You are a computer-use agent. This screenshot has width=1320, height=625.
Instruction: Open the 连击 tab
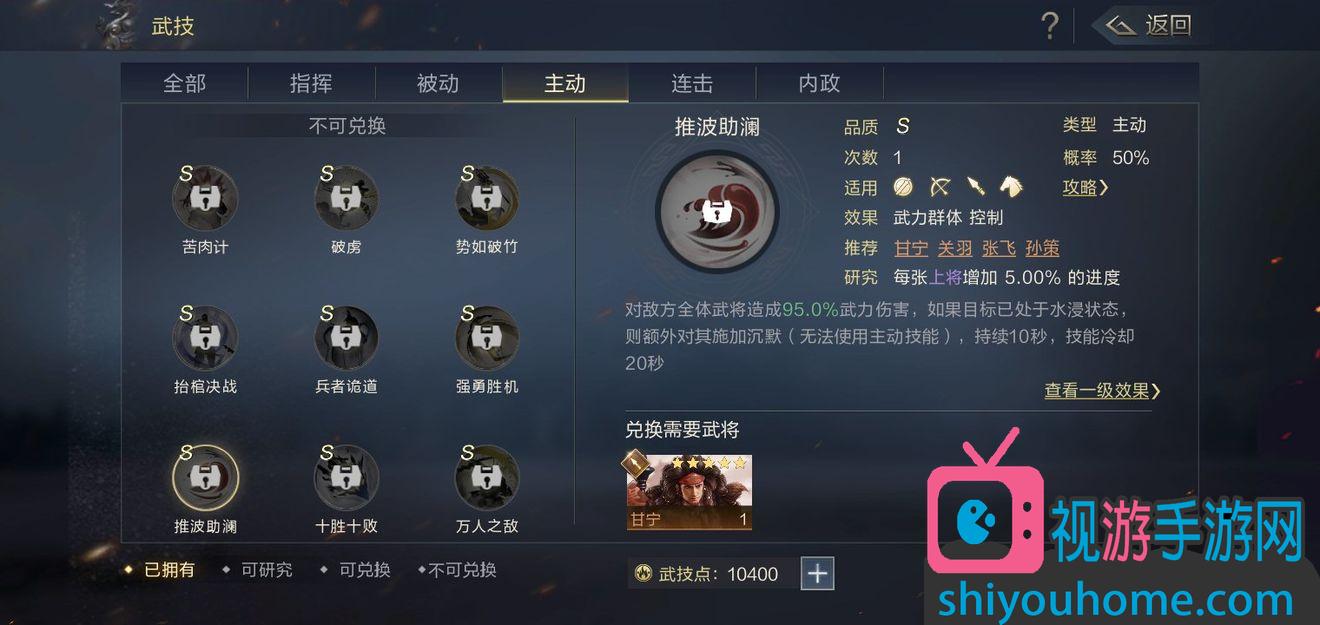pos(692,84)
